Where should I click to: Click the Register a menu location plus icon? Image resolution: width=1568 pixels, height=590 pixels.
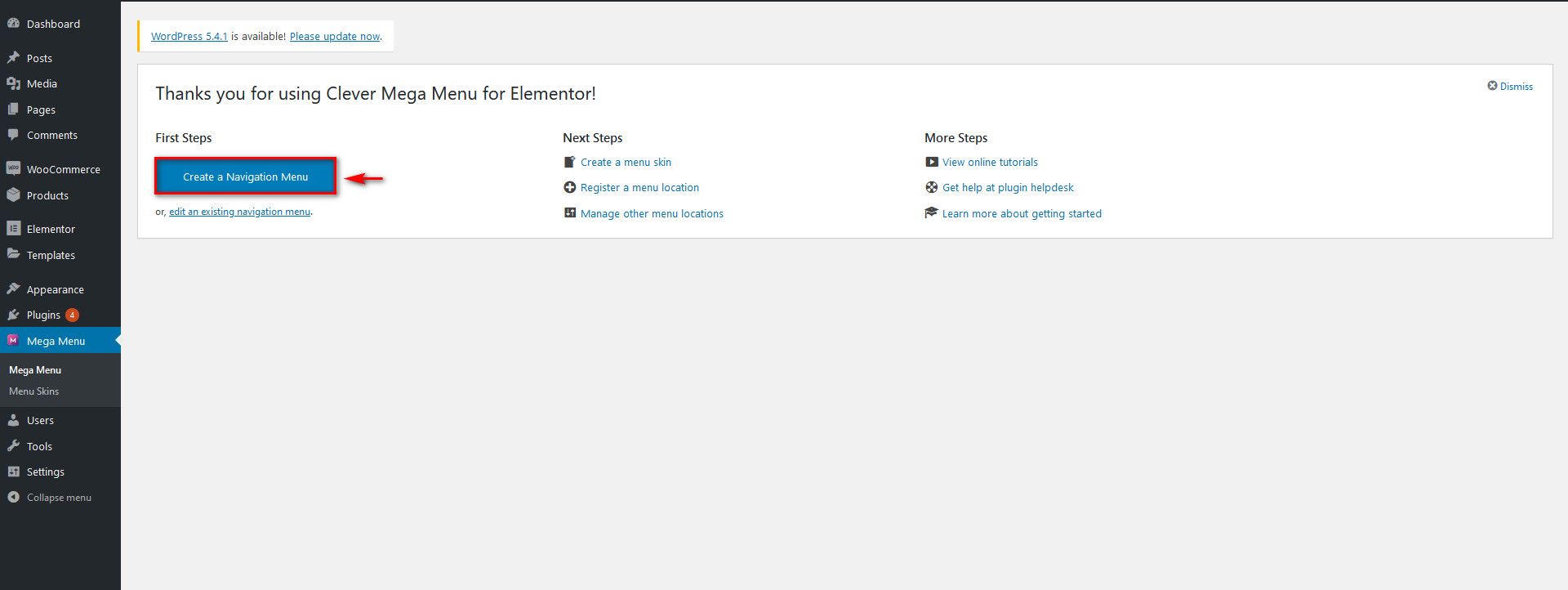(570, 187)
